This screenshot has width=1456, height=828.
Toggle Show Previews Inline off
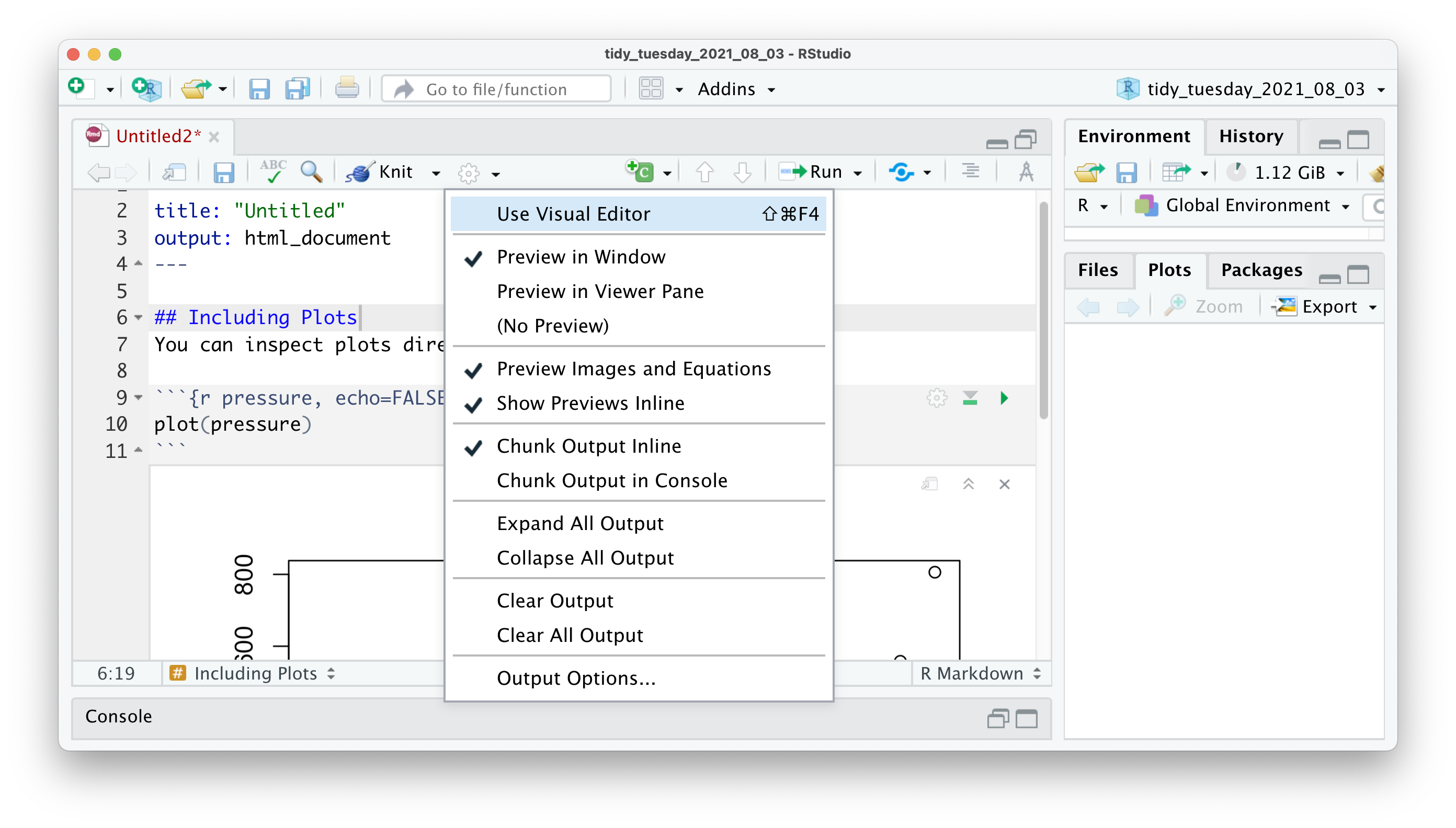590,403
